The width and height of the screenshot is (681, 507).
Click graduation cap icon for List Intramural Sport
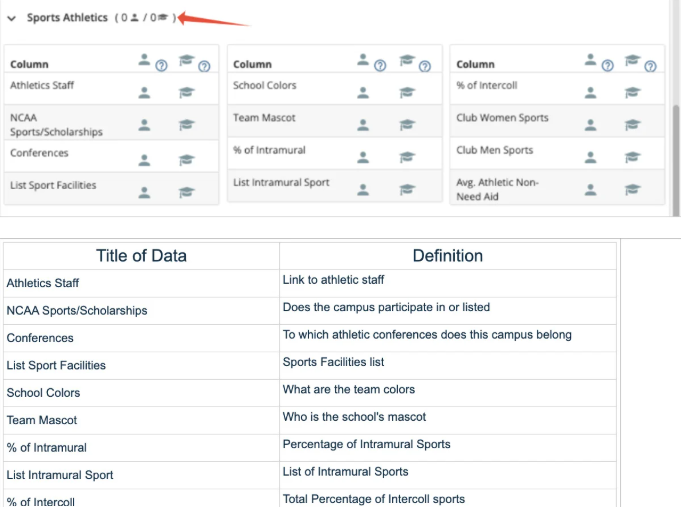(408, 189)
